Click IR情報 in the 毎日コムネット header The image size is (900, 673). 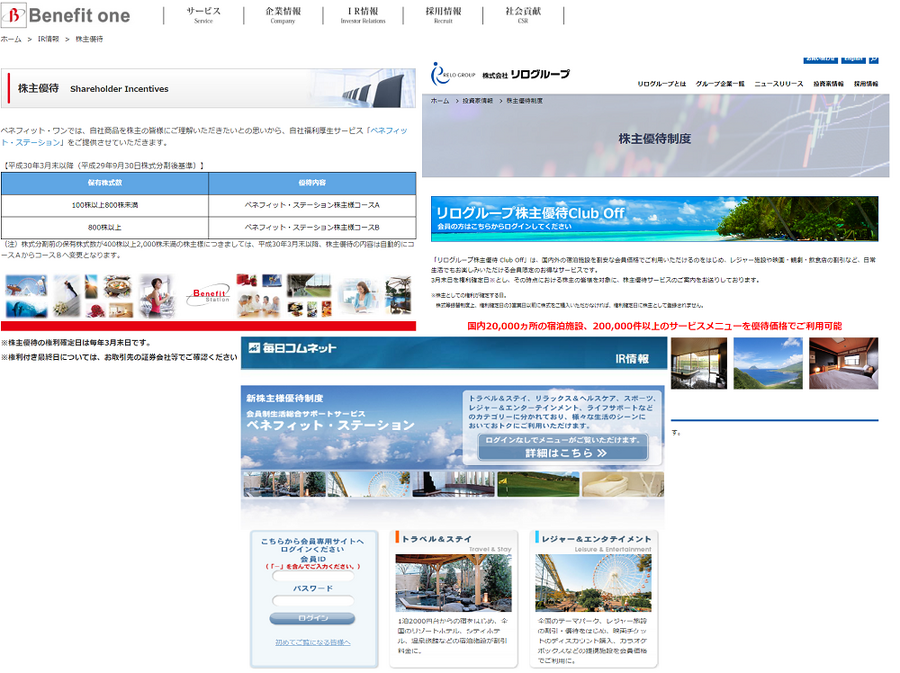pos(631,359)
